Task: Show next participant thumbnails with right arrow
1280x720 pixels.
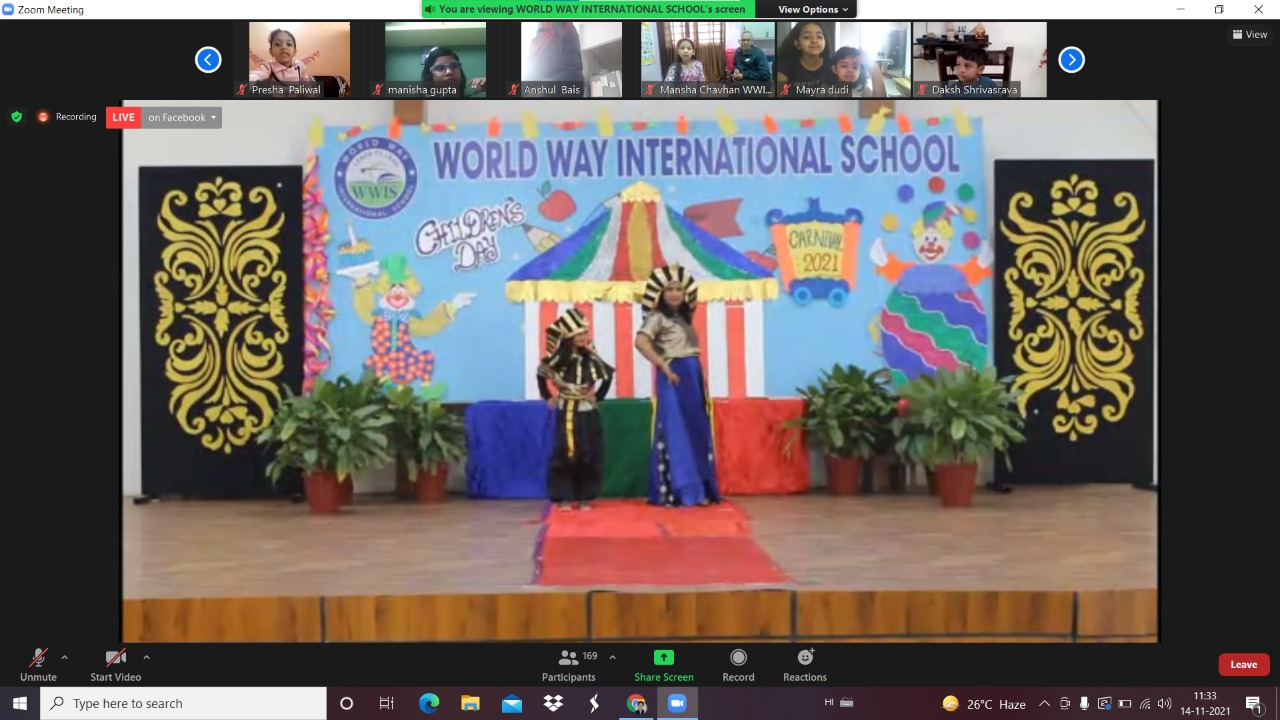Action: 1071,60
